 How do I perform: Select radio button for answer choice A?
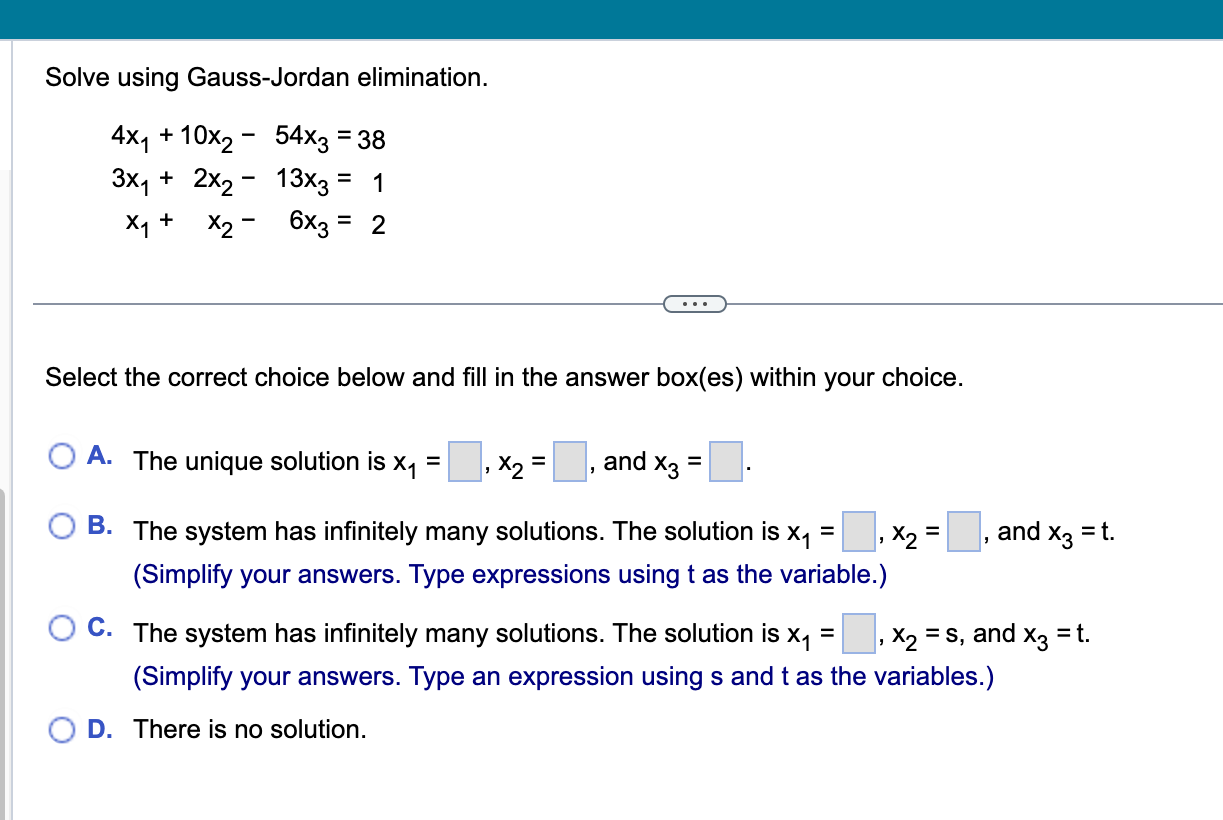[62, 455]
